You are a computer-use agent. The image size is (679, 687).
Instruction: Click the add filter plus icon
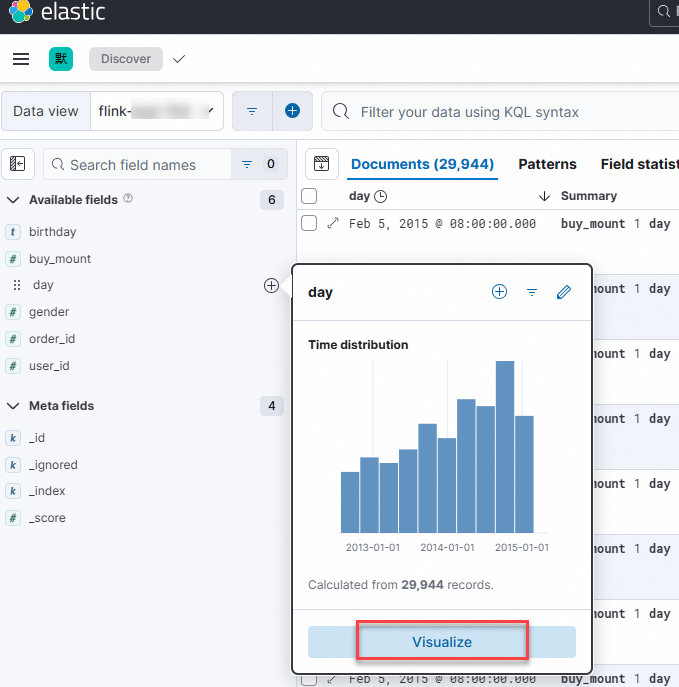(292, 111)
